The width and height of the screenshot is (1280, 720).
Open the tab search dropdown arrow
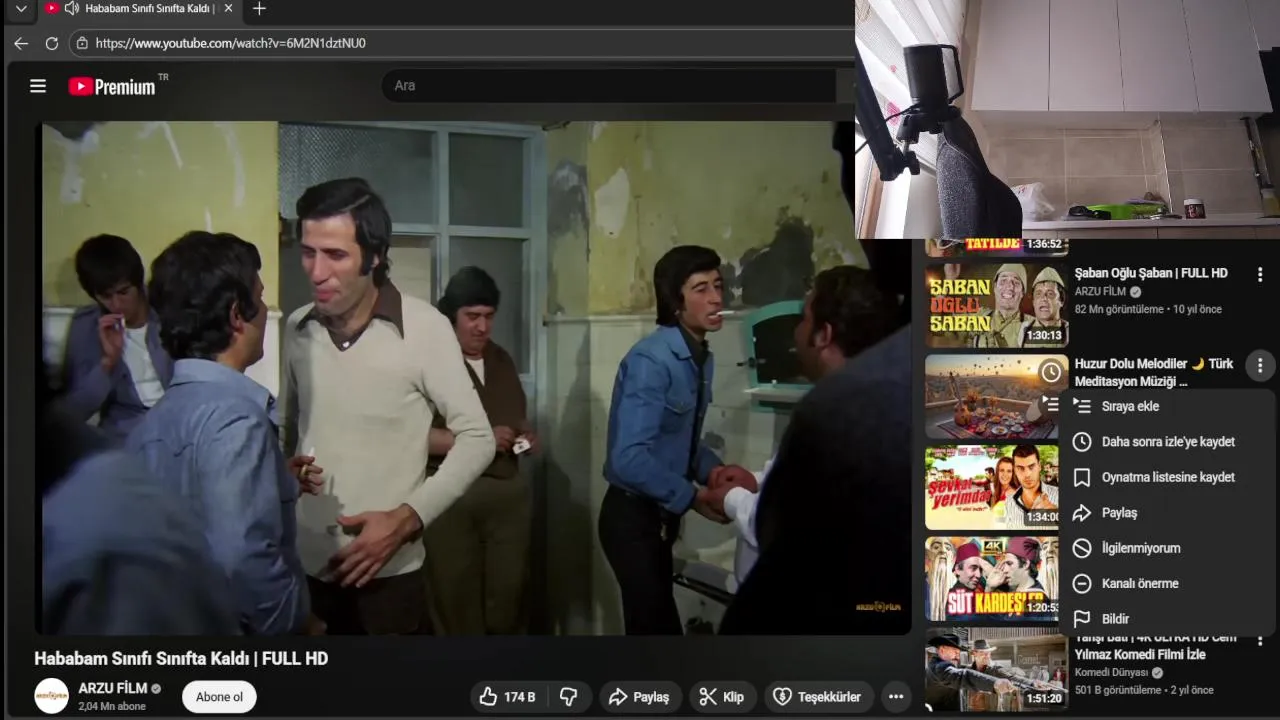[20, 9]
